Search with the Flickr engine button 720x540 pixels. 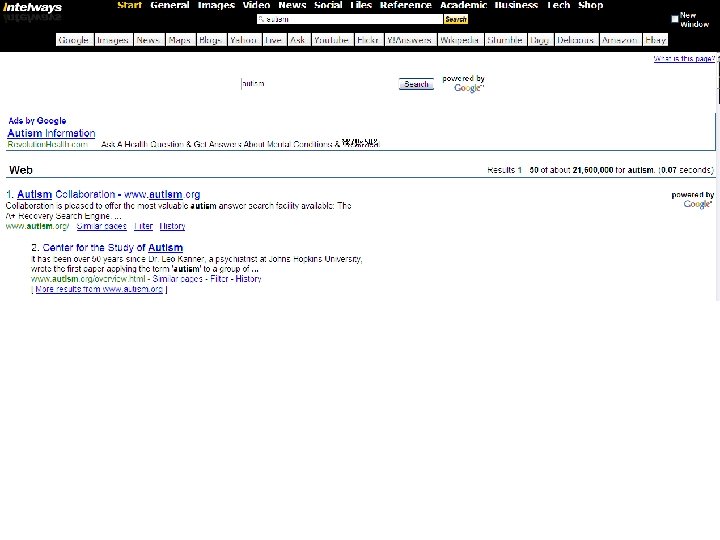[368, 40]
